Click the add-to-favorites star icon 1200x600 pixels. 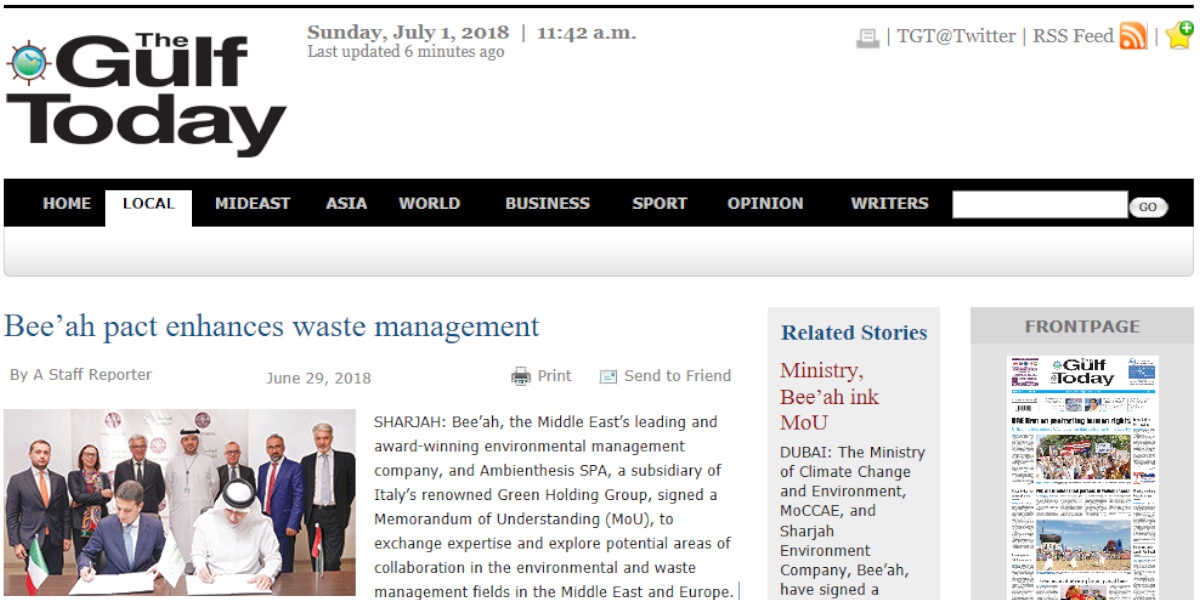coord(1179,35)
